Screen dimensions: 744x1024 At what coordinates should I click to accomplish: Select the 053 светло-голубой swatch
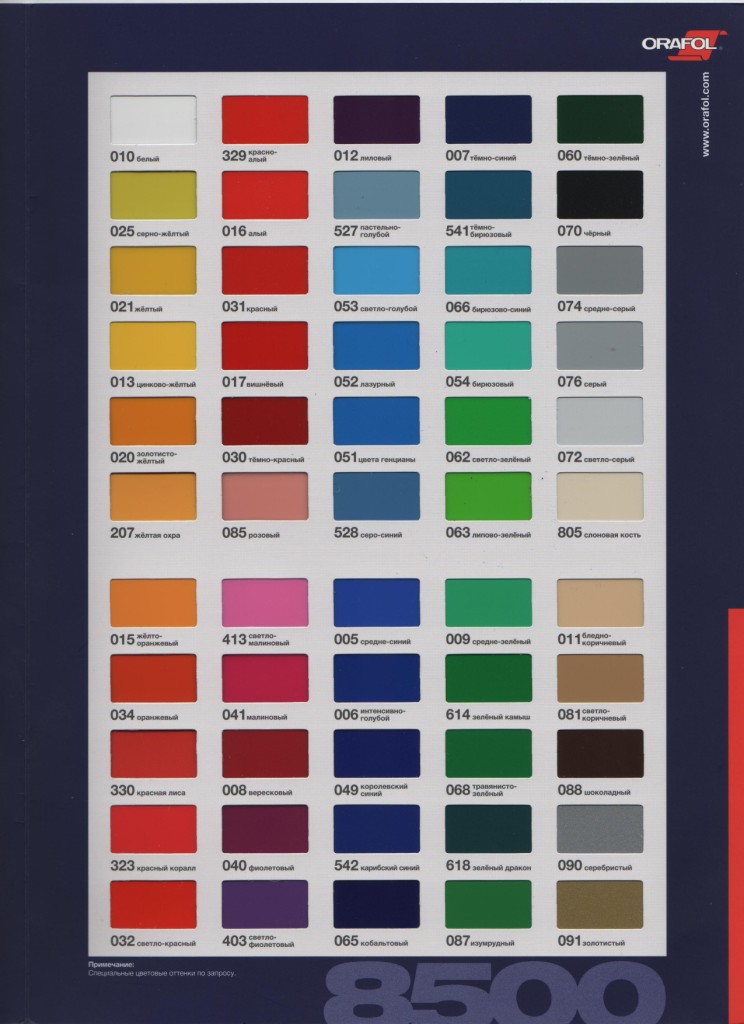tap(376, 270)
